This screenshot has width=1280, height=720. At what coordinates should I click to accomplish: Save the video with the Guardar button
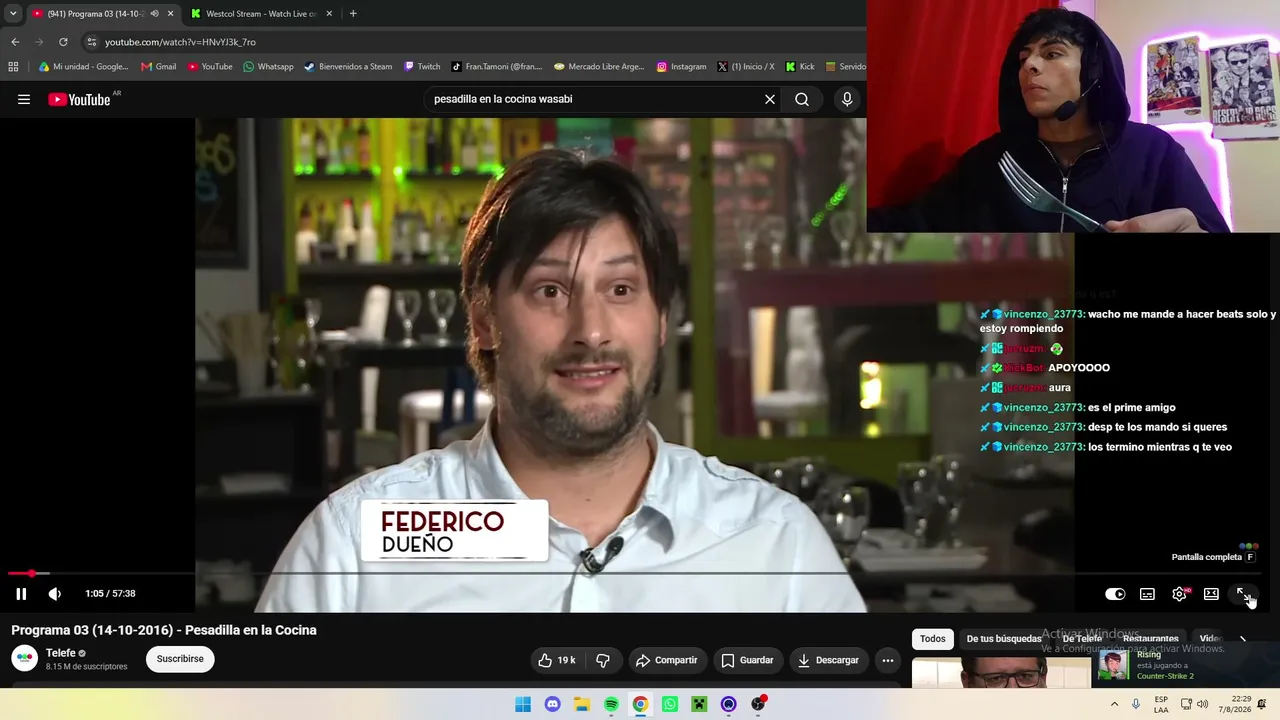[x=748, y=660]
